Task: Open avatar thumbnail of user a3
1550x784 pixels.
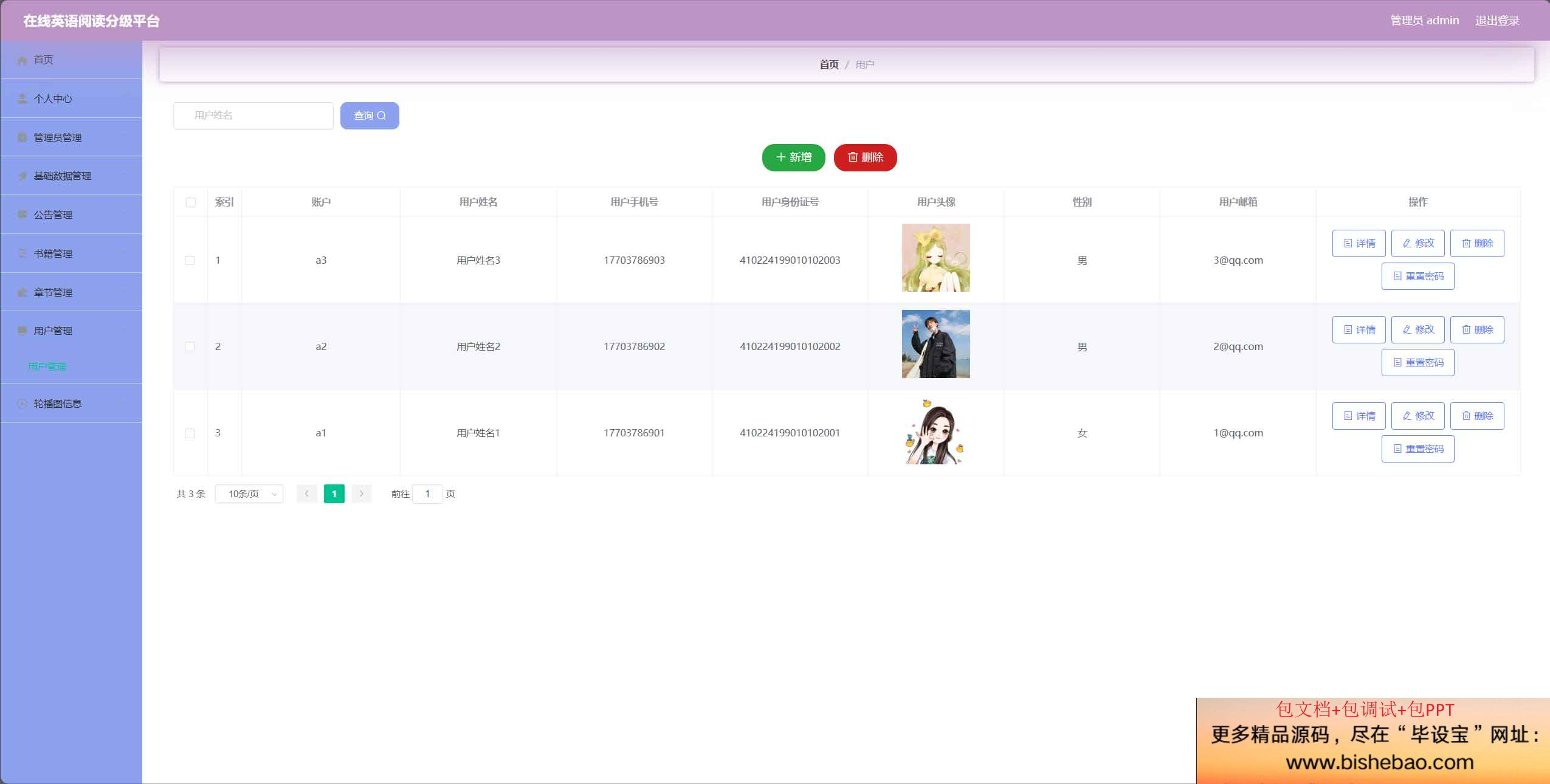Action: click(x=936, y=258)
